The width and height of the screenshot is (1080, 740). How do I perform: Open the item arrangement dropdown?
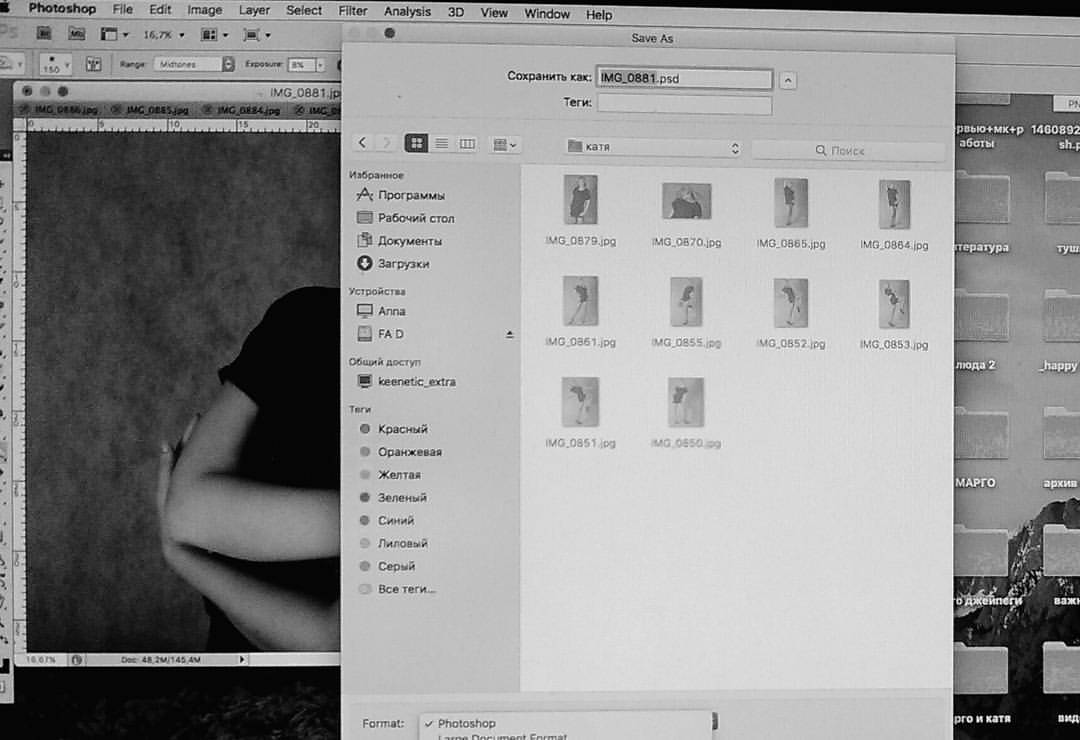click(x=505, y=144)
